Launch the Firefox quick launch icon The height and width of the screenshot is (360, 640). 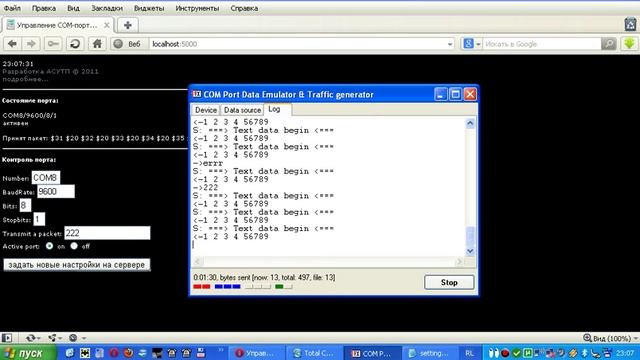pyautogui.click(x=128, y=353)
